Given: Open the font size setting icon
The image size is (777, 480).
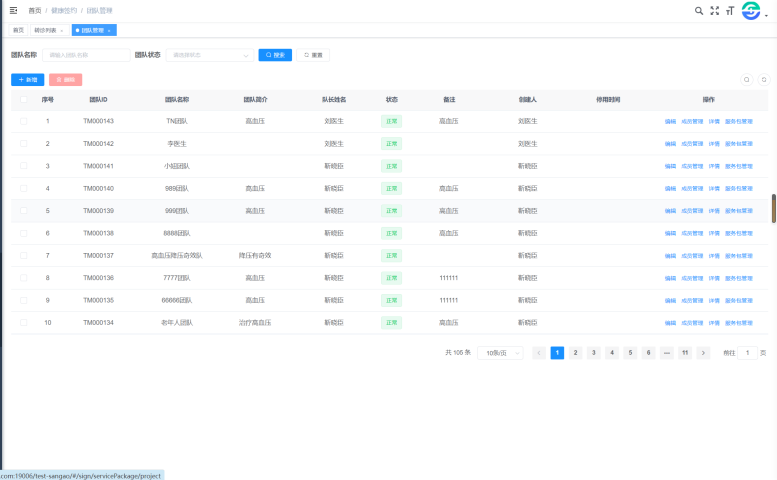Looking at the screenshot, I should click(x=730, y=11).
